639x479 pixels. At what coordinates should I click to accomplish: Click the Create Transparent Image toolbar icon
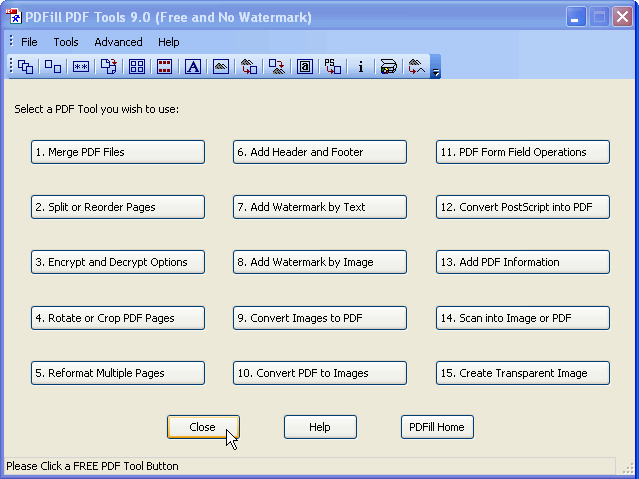click(x=416, y=66)
